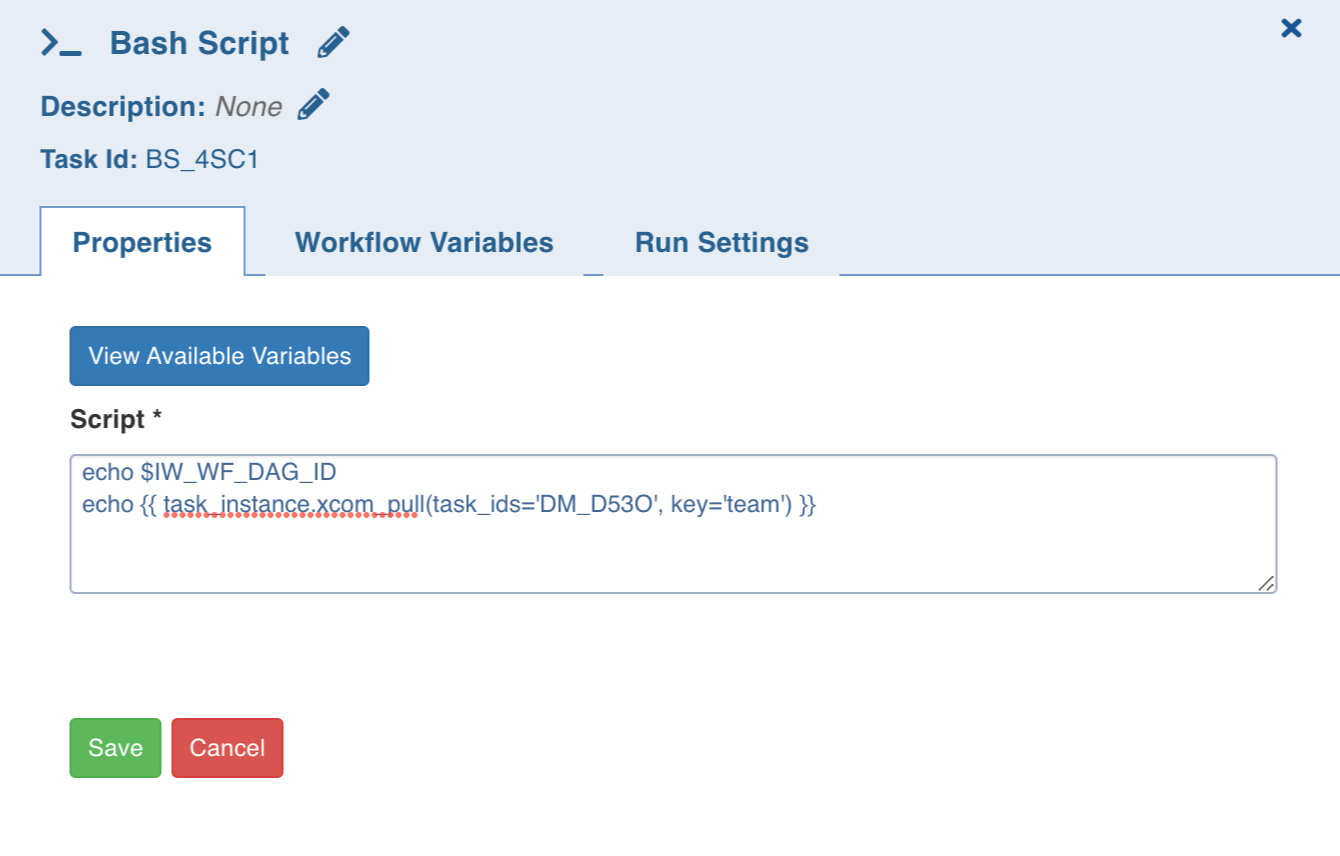Close the Bash Script dialog
This screenshot has width=1340, height=856.
1291,28
